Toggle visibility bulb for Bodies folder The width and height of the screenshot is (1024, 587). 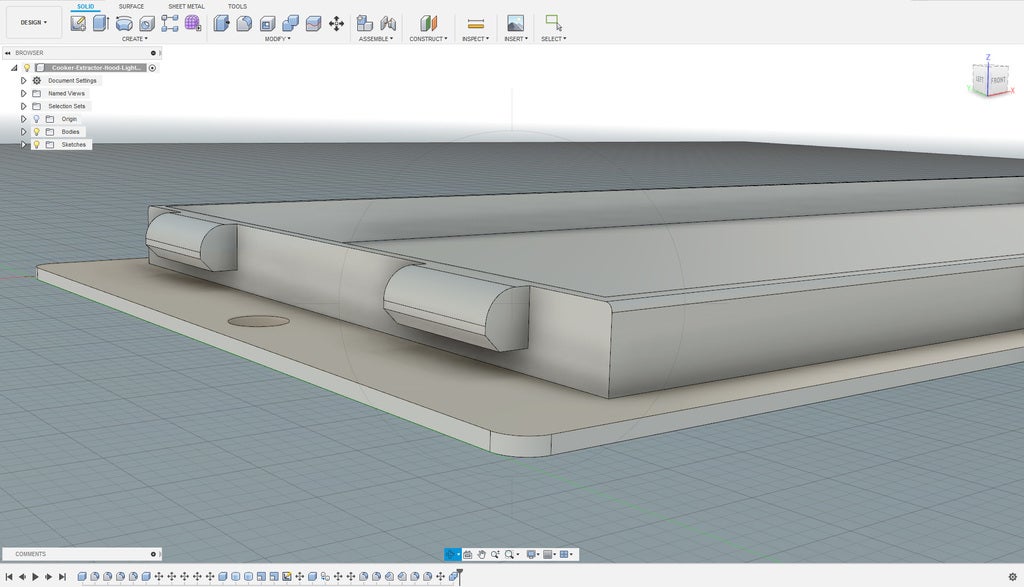click(36, 132)
